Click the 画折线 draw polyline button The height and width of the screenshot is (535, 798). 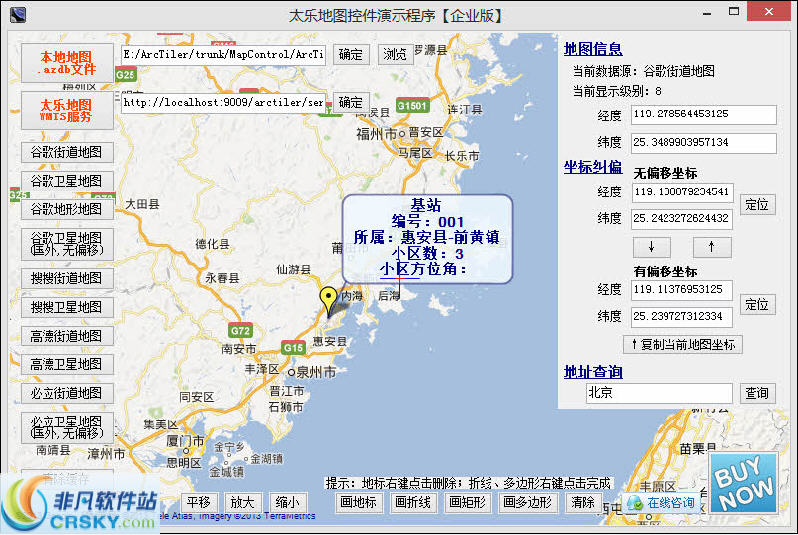(x=413, y=502)
